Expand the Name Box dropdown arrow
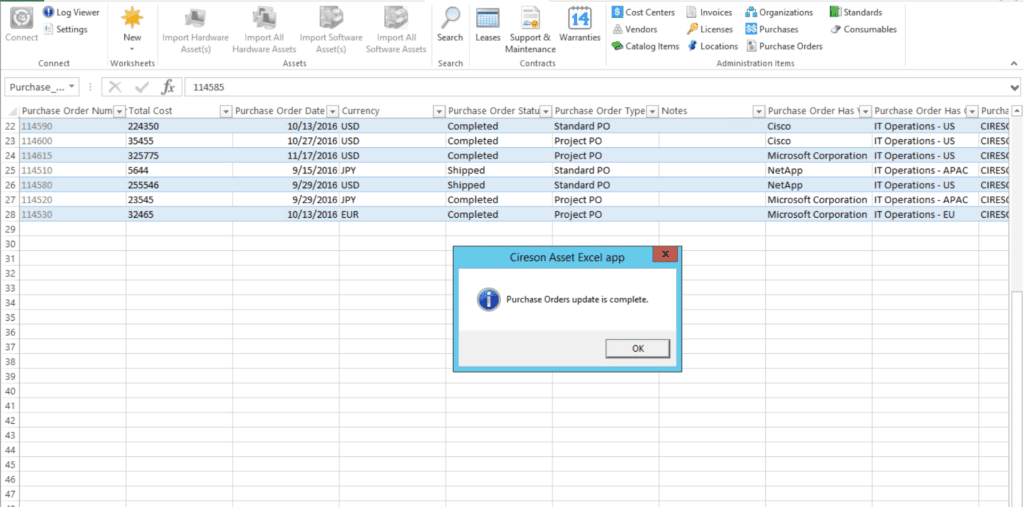 tap(73, 87)
